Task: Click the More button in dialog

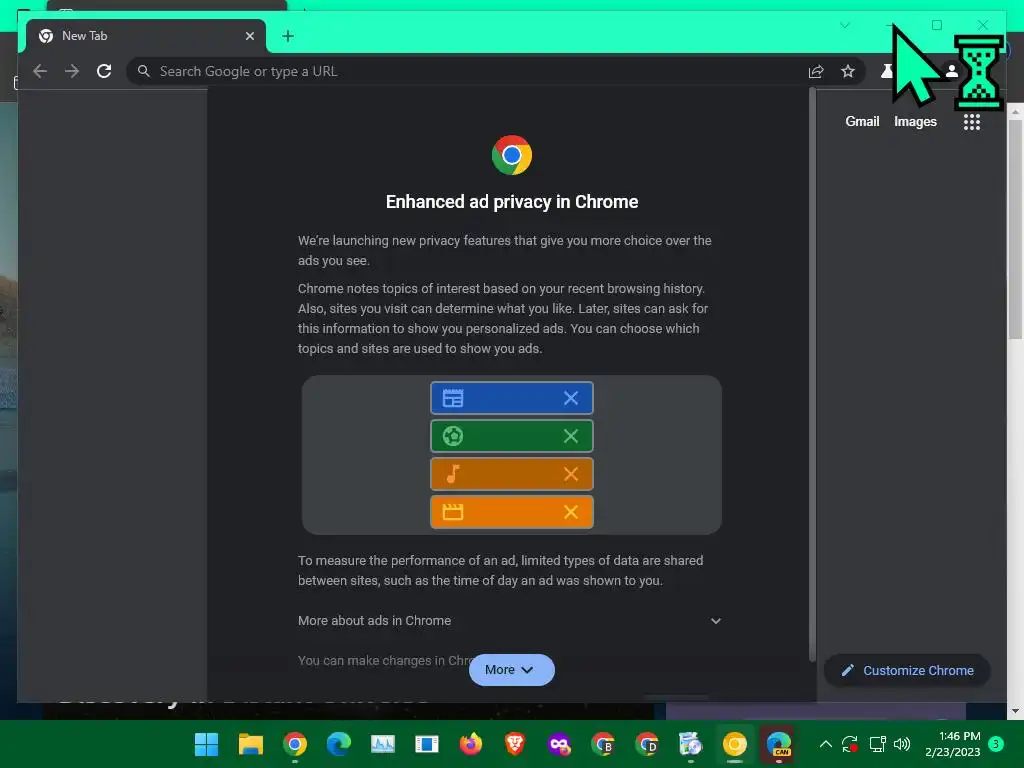Action: tap(511, 669)
